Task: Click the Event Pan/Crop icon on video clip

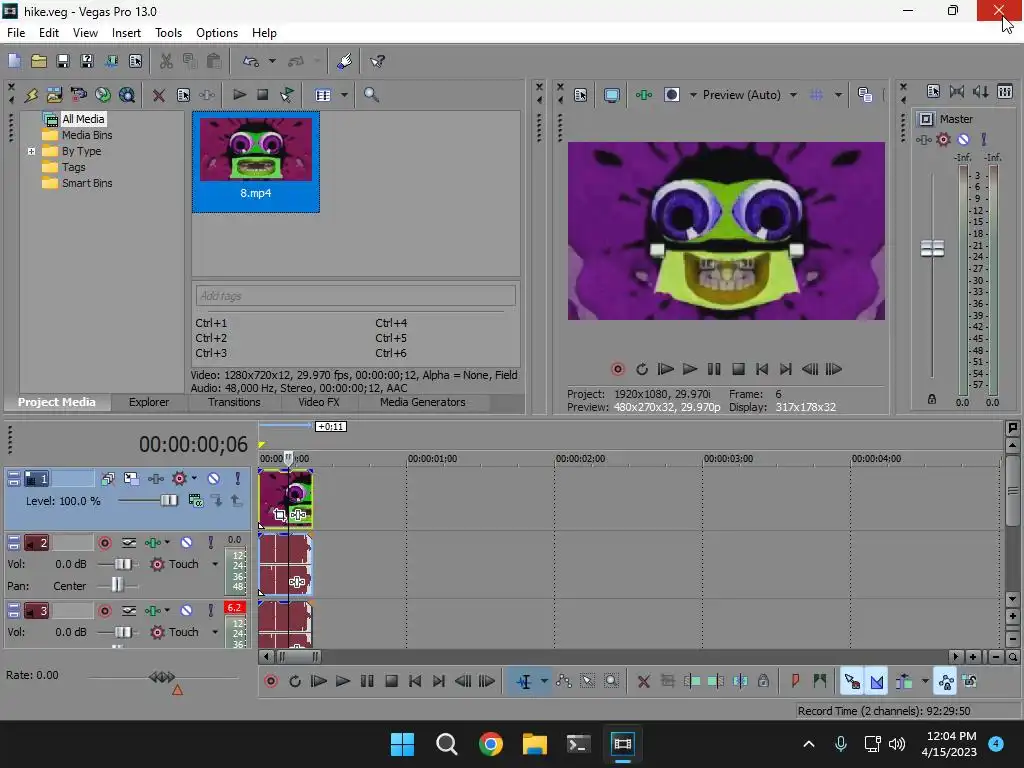Action: tap(280, 515)
